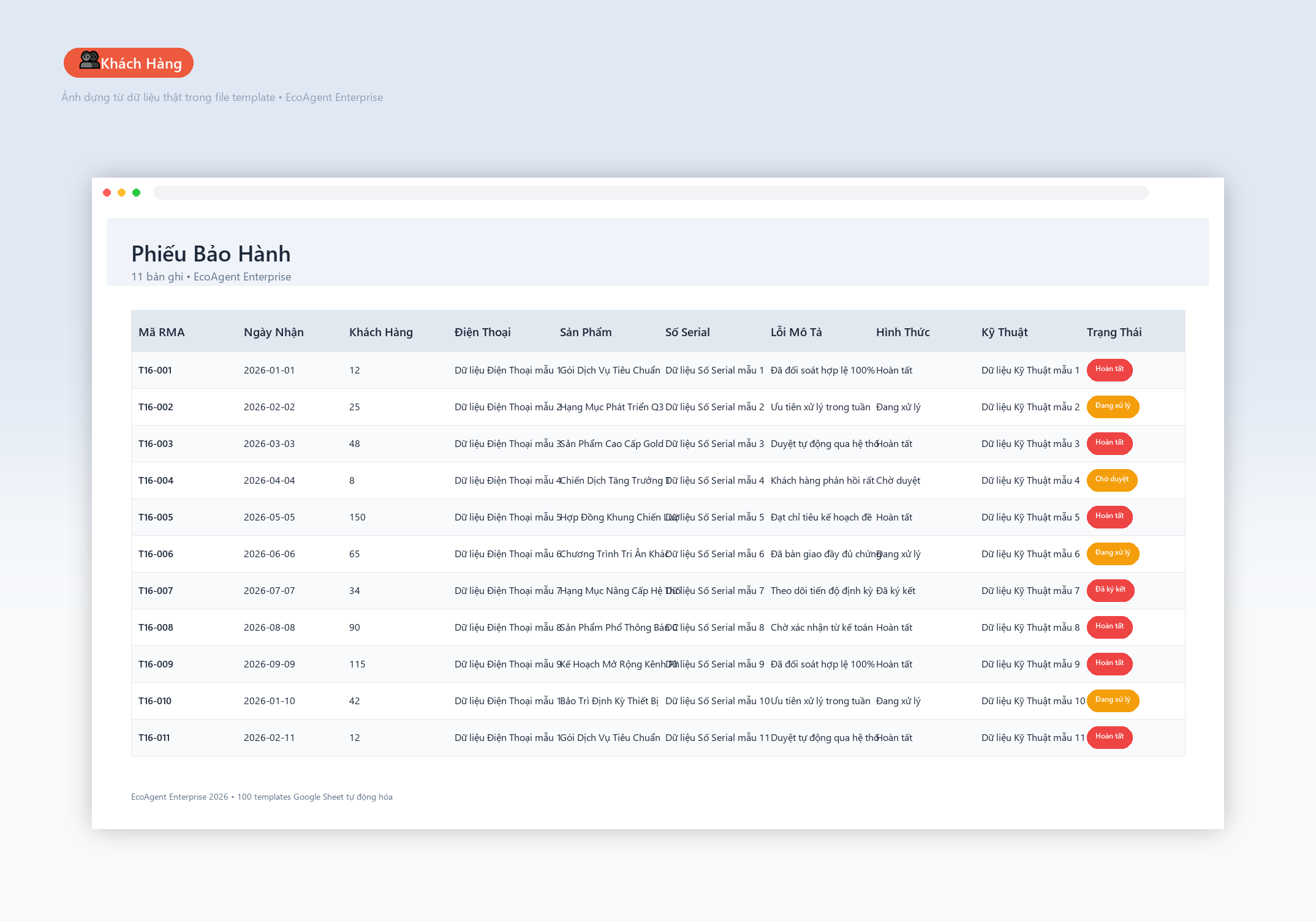Click the green window dot
The image size is (1316, 921).
137,193
